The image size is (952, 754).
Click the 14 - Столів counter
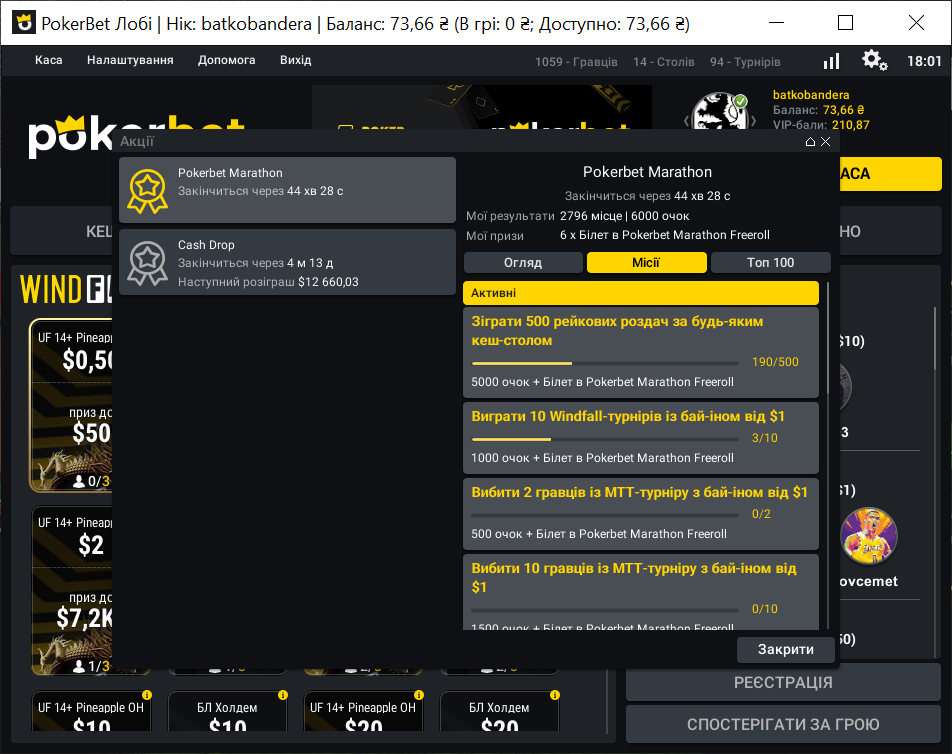point(664,62)
